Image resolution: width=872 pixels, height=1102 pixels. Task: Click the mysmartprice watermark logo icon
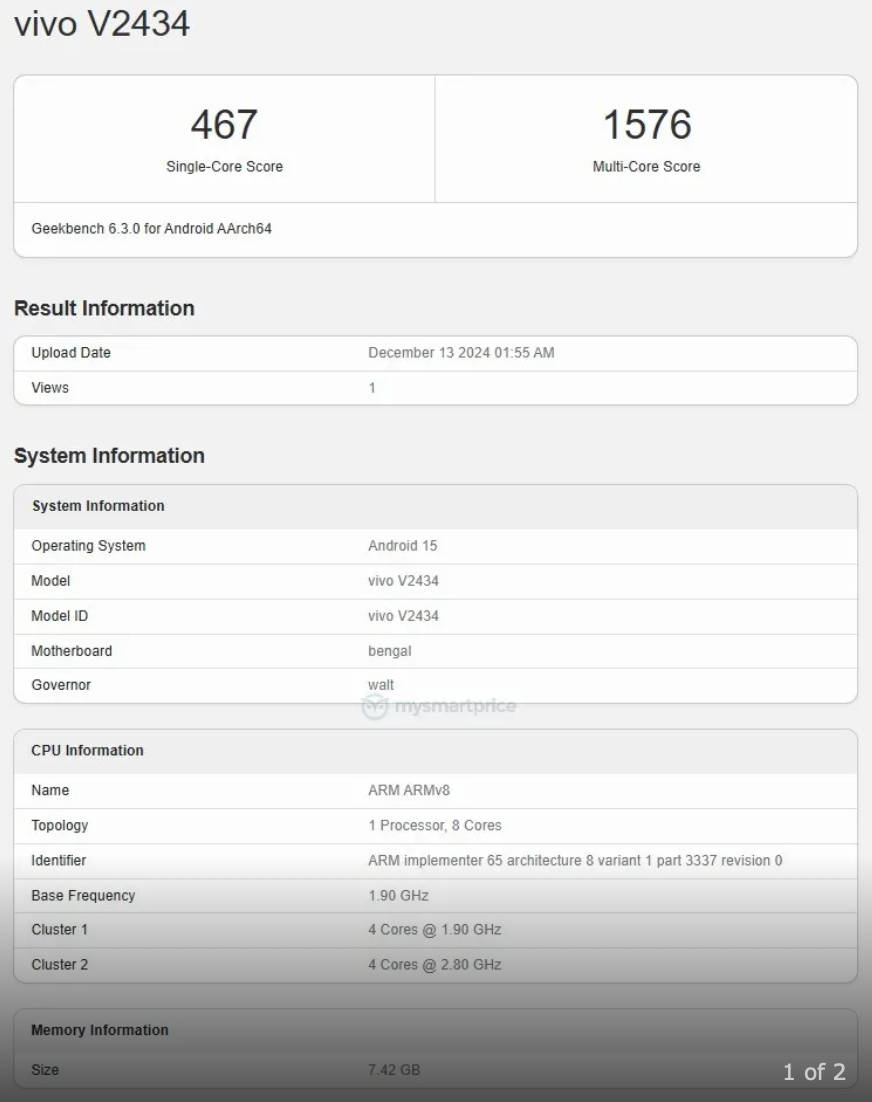click(x=375, y=707)
